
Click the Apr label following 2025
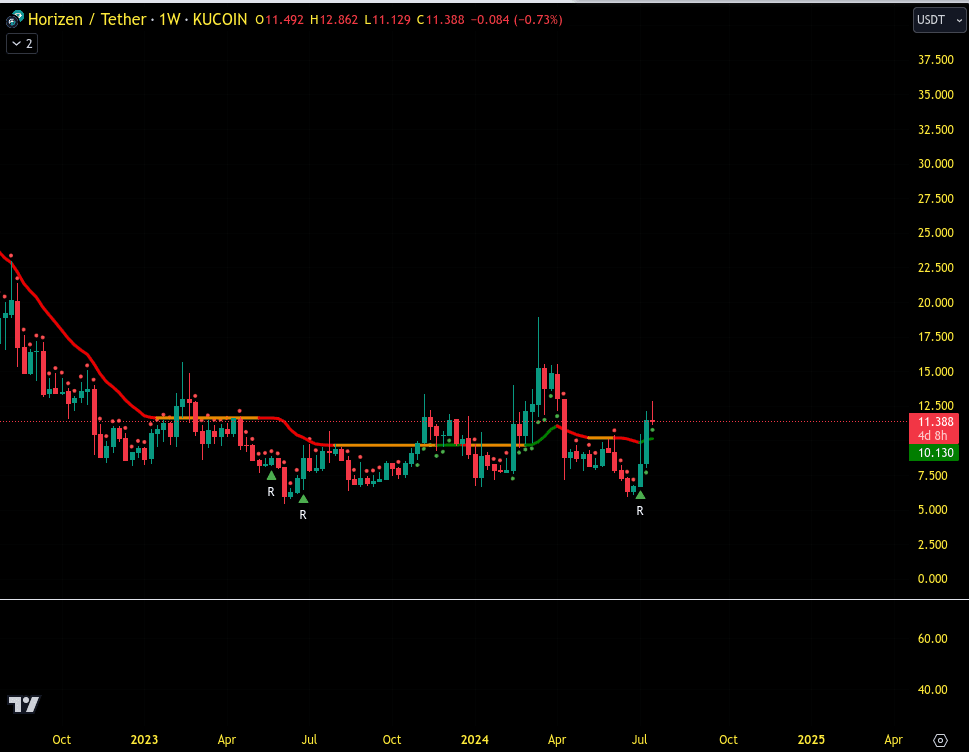(894, 740)
